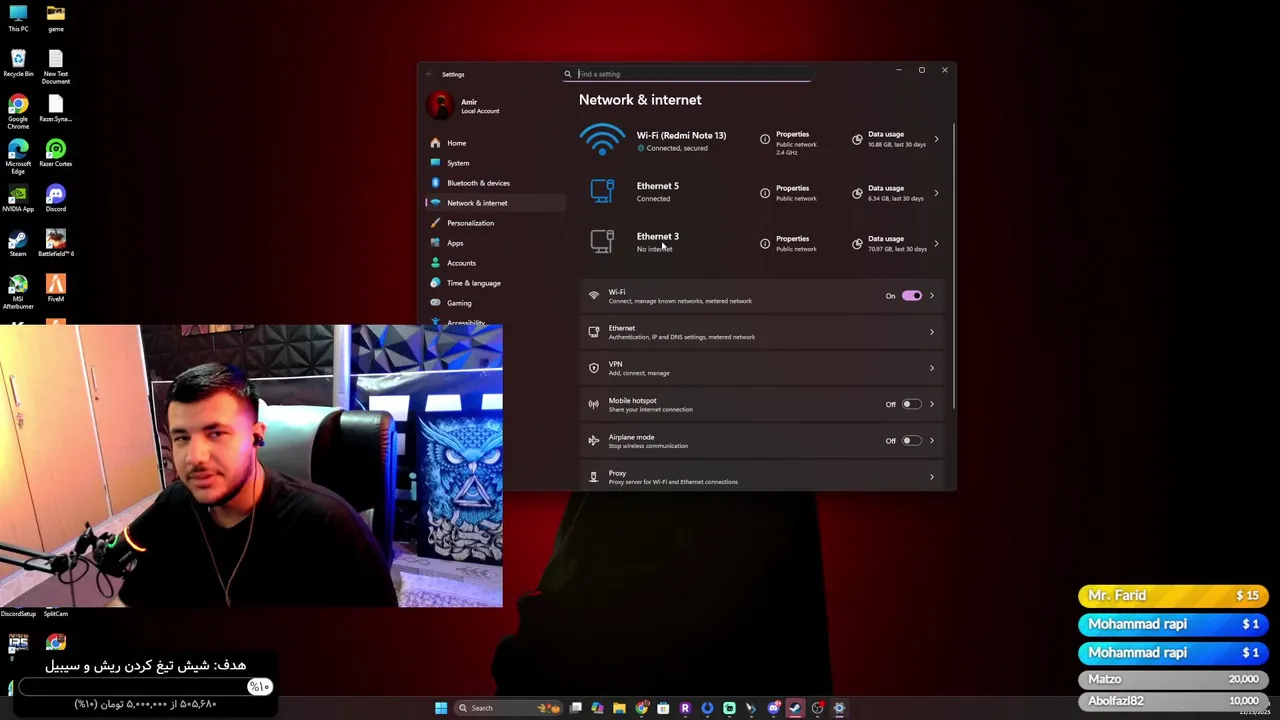View Data usage for Ethernet 5
This screenshot has height=720, width=1280.
888,193
